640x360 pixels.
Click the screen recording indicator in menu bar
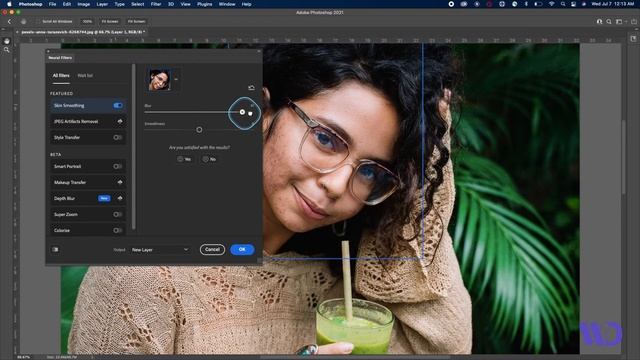coord(451,4)
